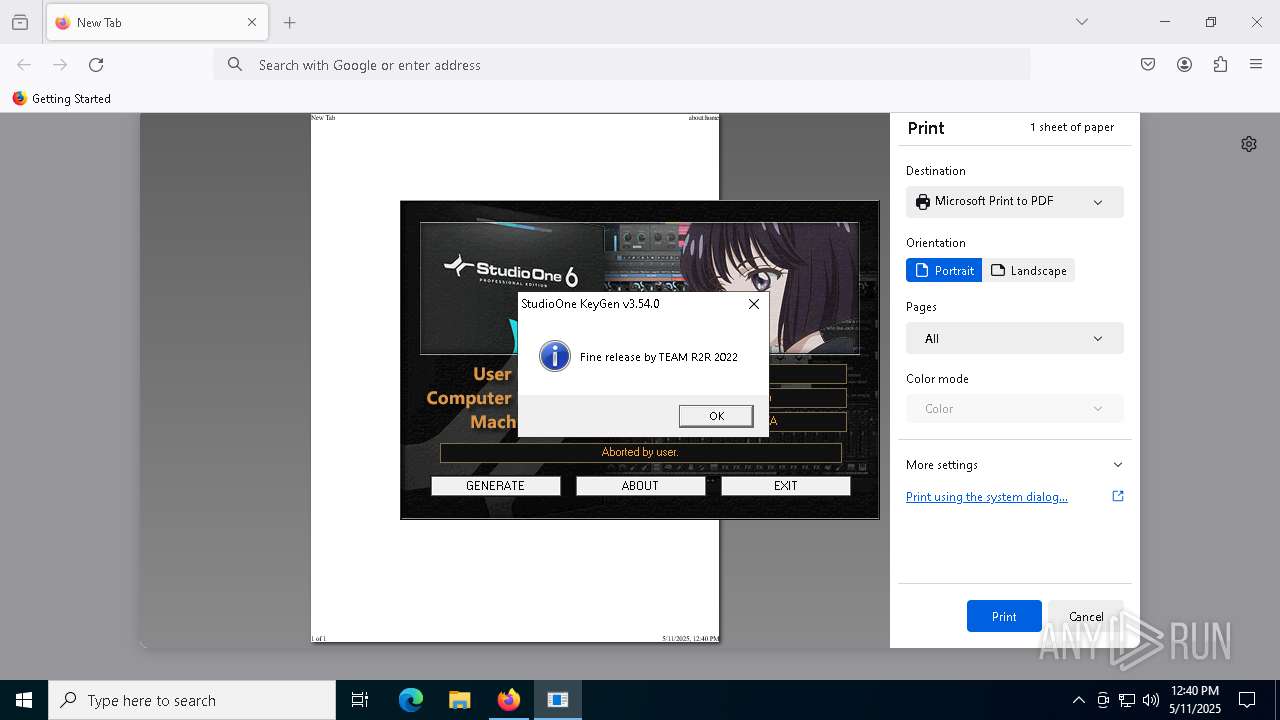Close the StudioOne KeyGen message box
Viewport: 1280px width, 720px height.
[754, 304]
